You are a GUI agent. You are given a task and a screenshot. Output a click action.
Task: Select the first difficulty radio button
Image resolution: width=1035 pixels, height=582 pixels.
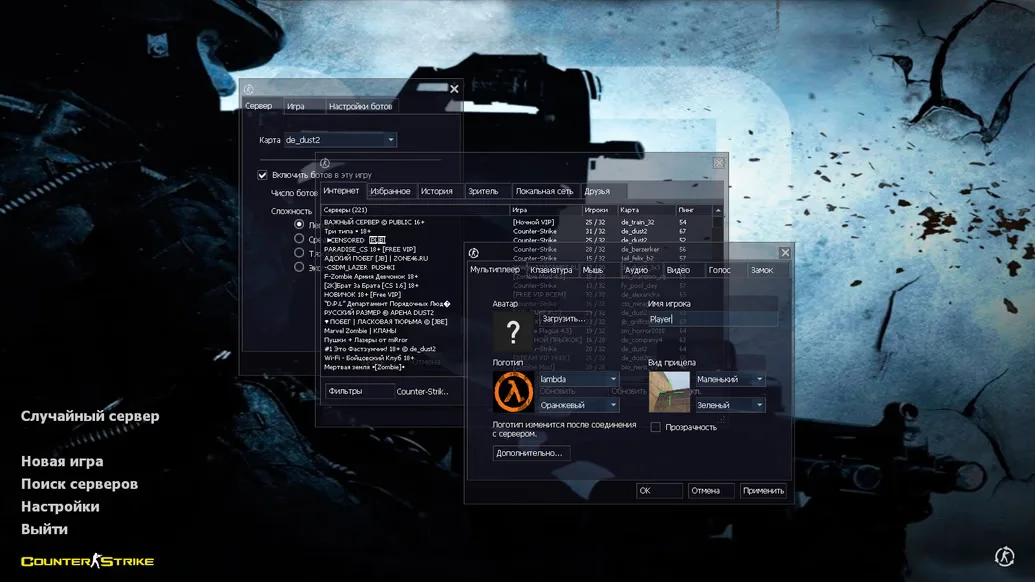(x=299, y=225)
